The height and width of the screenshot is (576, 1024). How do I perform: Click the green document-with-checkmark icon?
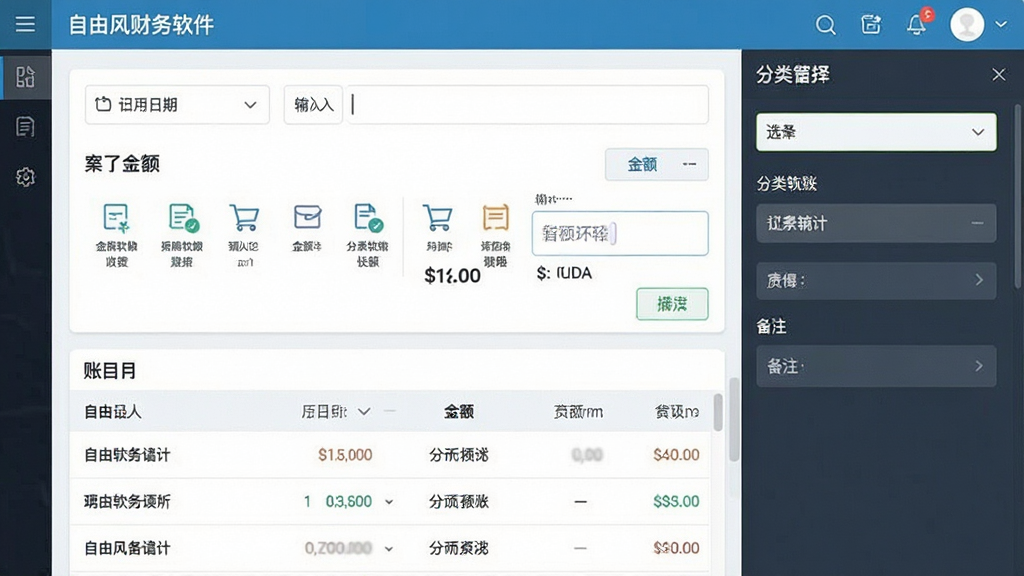[183, 218]
